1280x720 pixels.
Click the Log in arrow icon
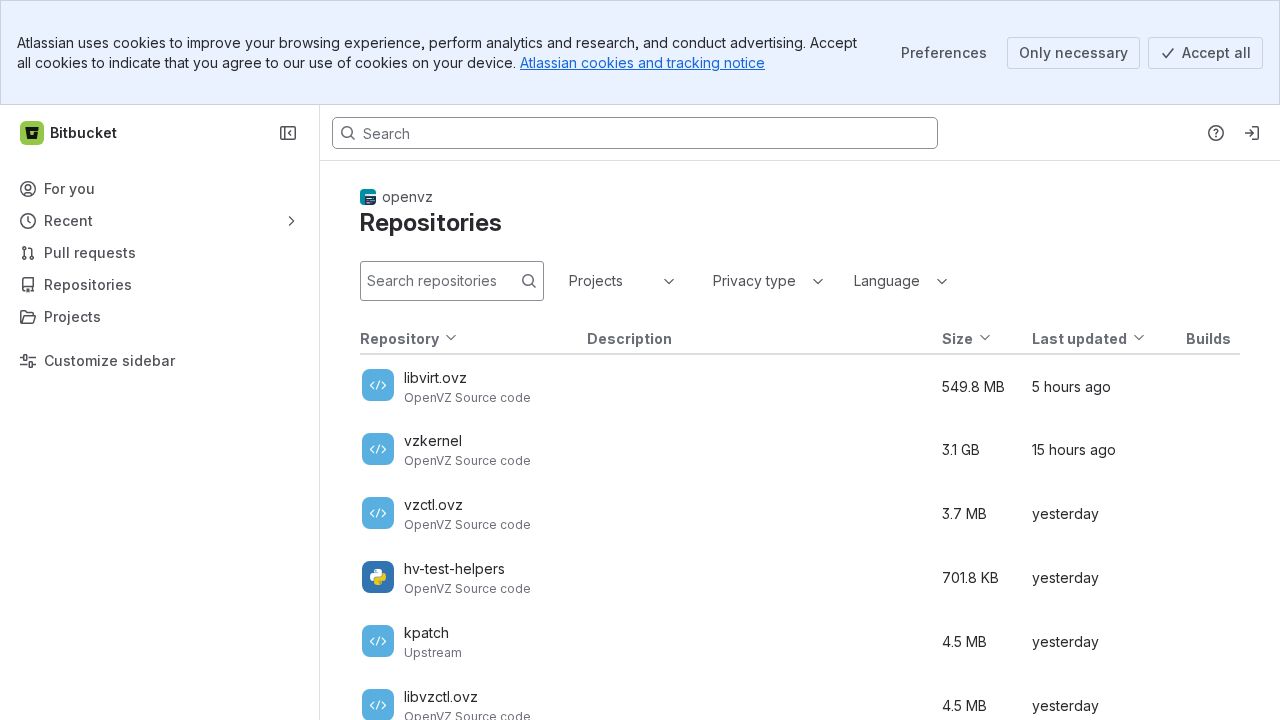(1252, 133)
